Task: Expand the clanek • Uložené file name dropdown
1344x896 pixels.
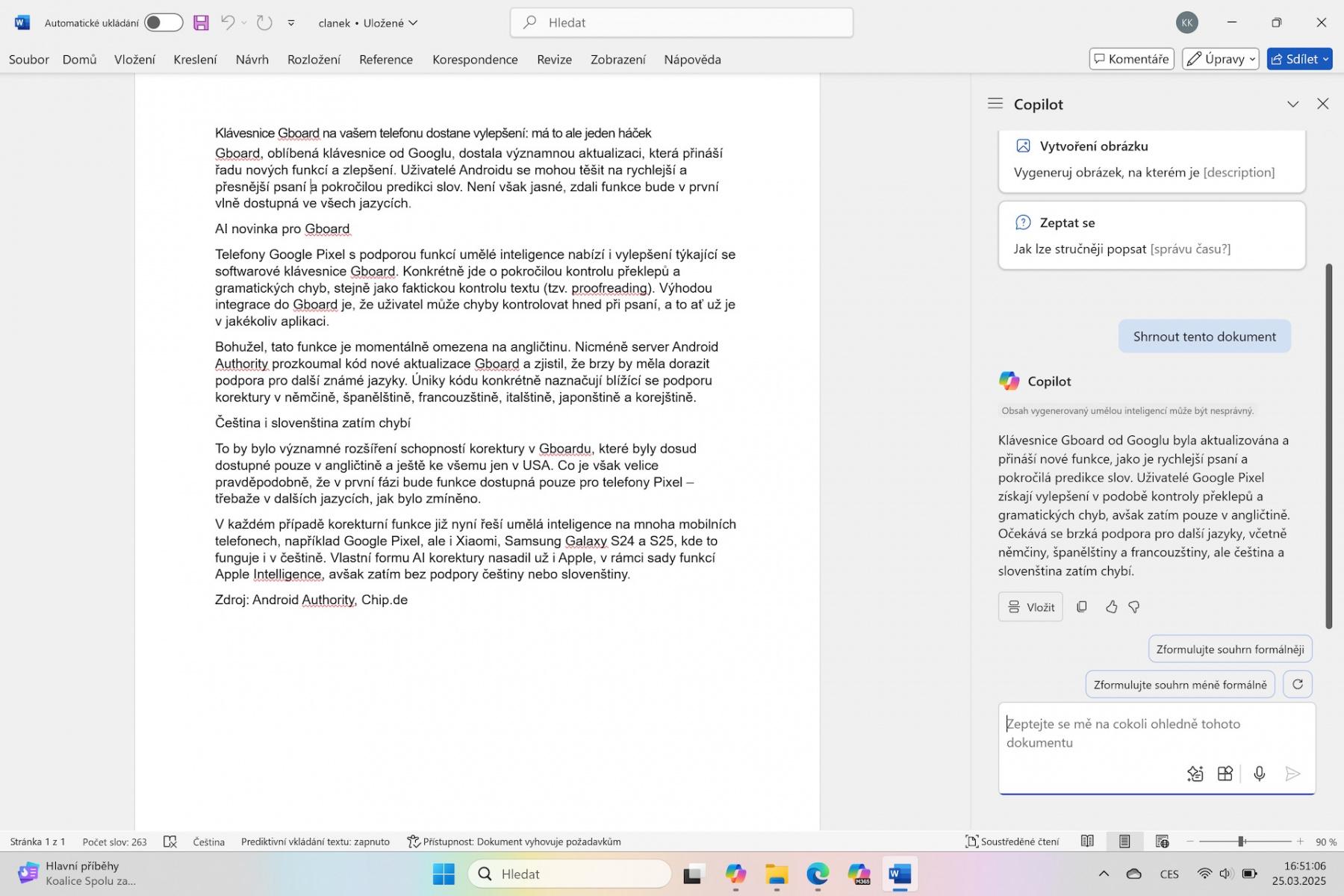Action: (x=368, y=23)
